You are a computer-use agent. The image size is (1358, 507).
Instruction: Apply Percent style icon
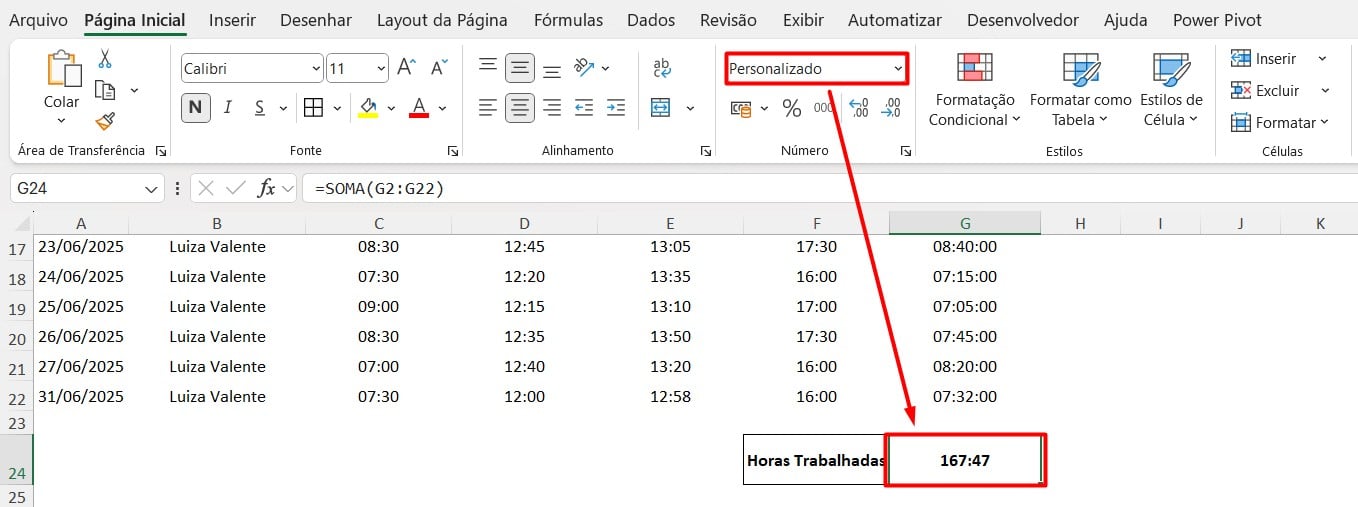coord(792,108)
